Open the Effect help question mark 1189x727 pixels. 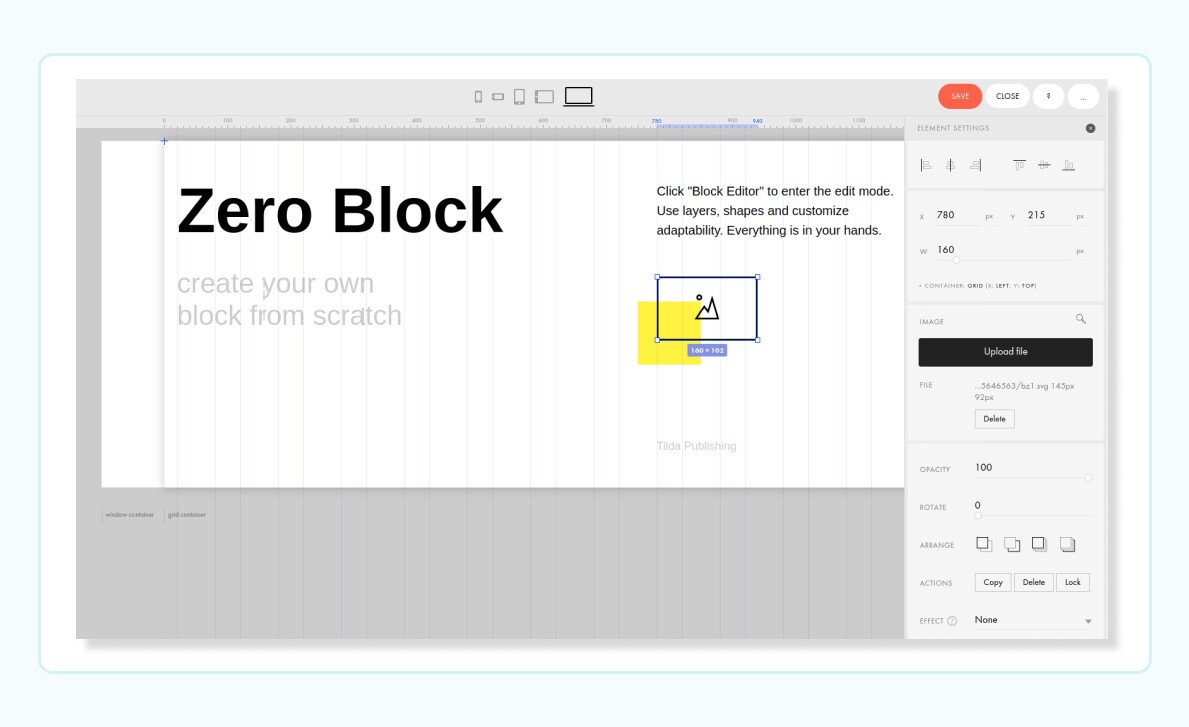pyautogui.click(x=952, y=621)
